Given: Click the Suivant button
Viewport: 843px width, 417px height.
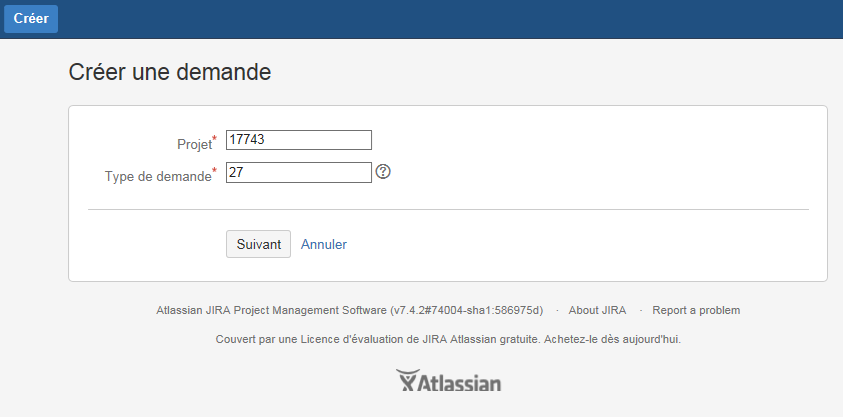Looking at the screenshot, I should [259, 244].
